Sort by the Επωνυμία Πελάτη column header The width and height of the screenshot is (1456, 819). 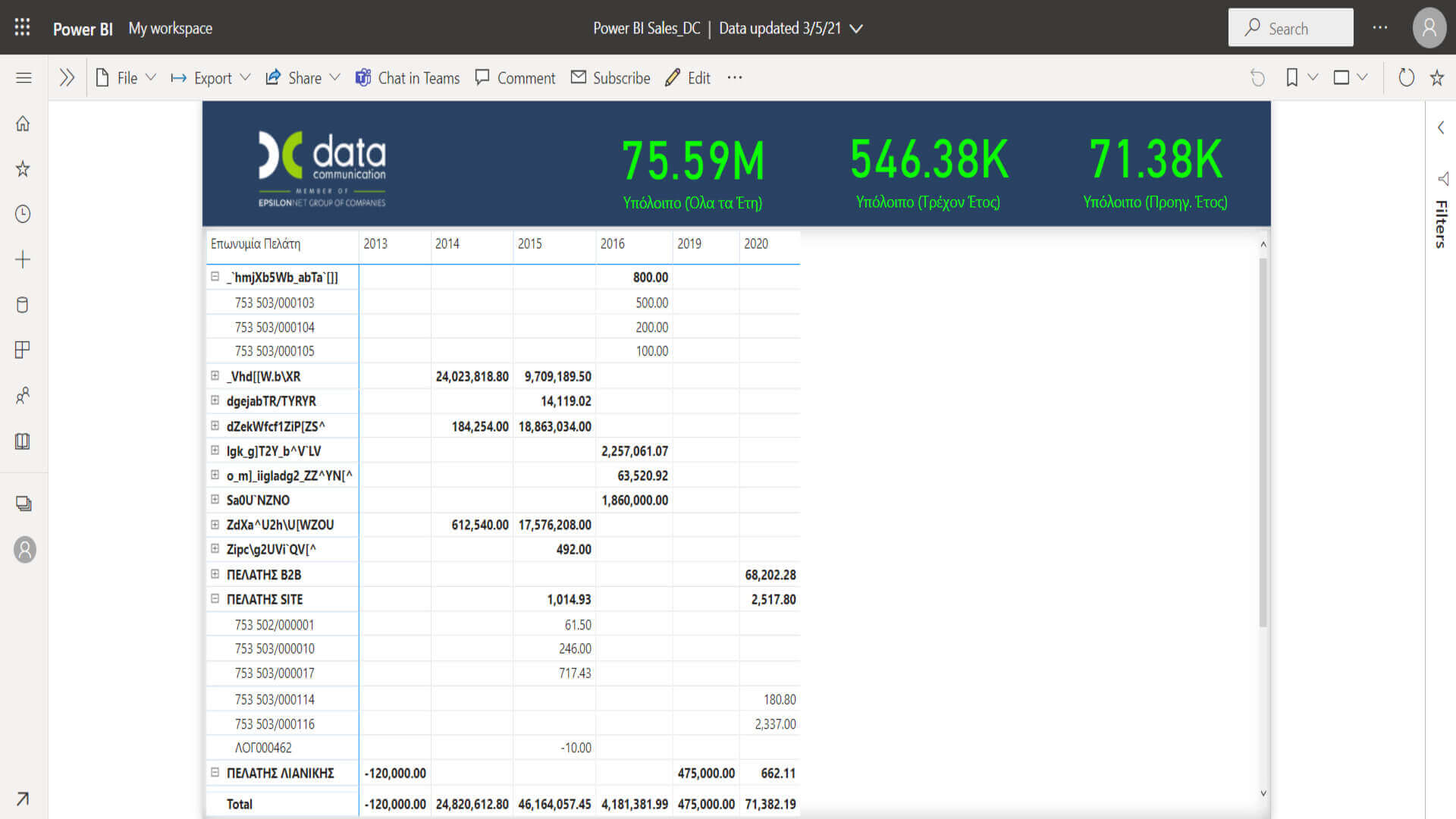click(256, 243)
